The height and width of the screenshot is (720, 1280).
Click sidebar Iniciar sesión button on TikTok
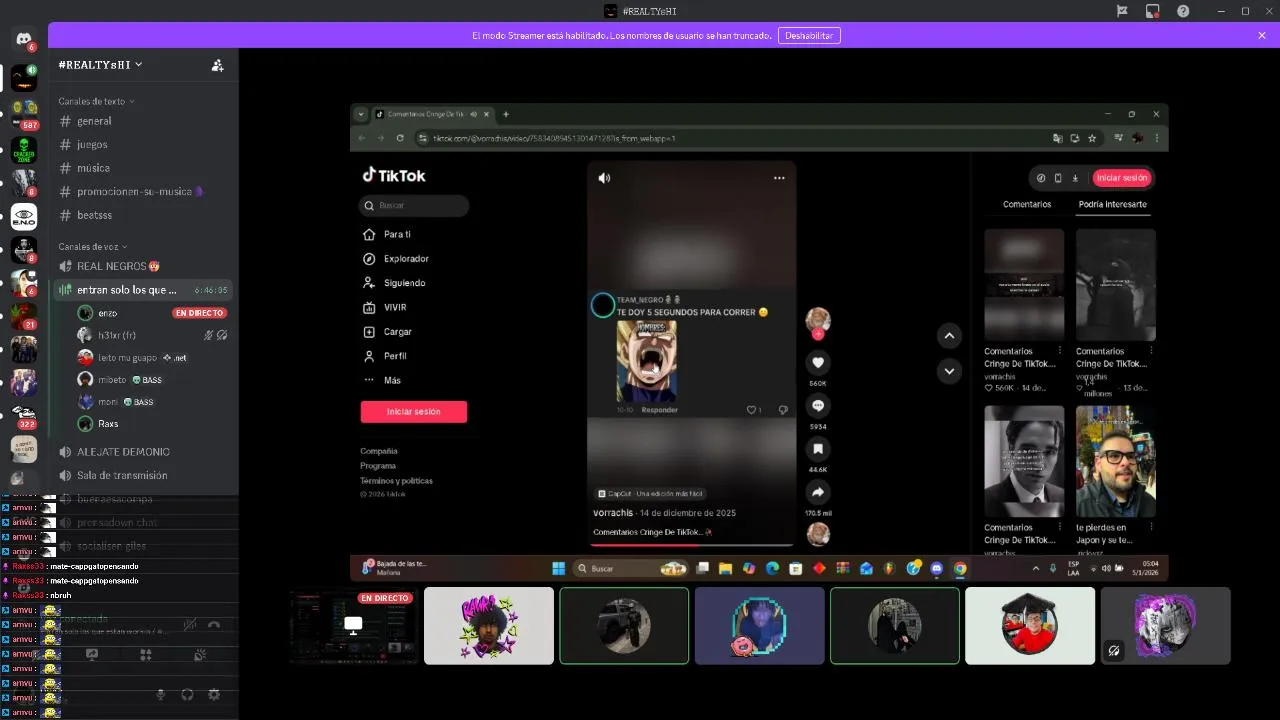click(414, 411)
